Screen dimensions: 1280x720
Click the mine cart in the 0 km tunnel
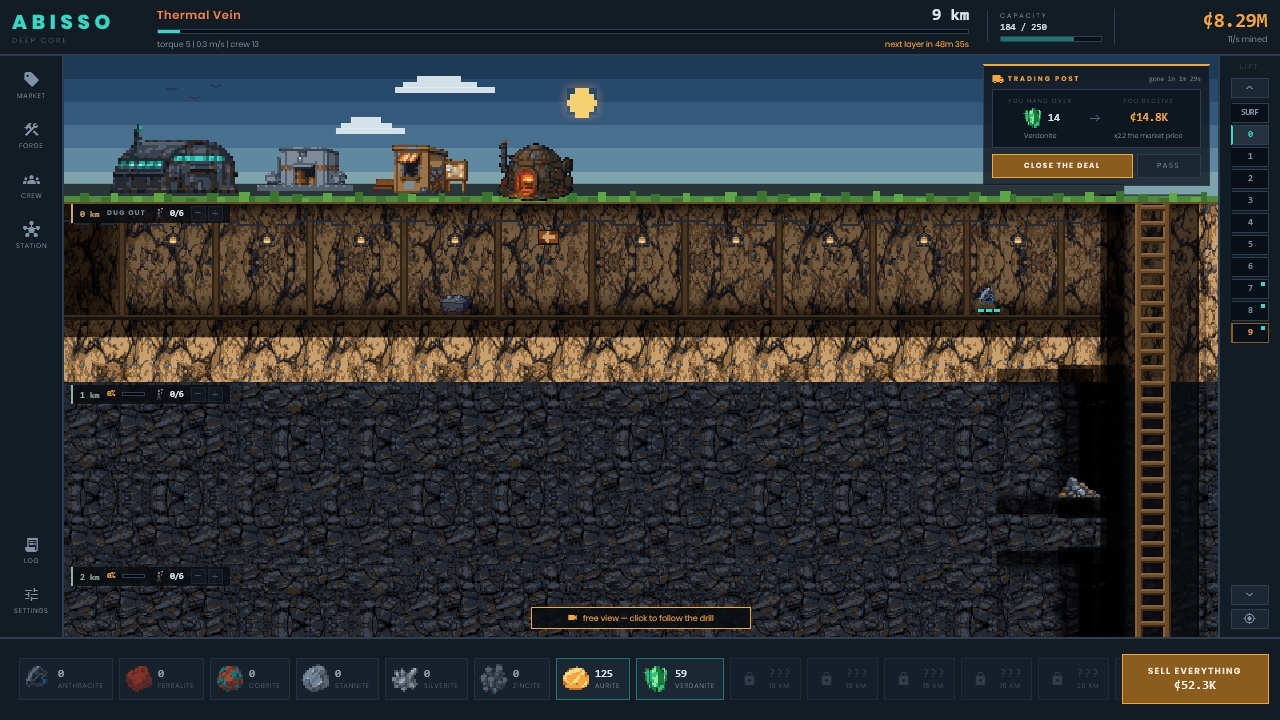(x=455, y=303)
